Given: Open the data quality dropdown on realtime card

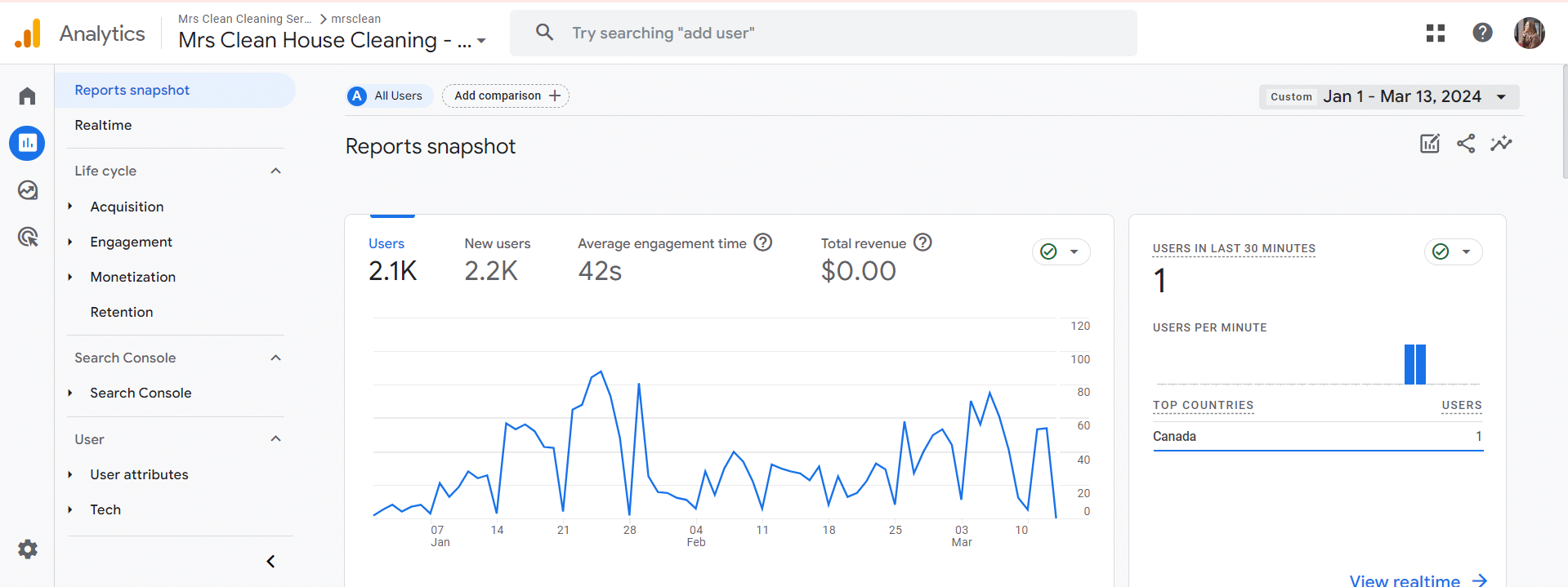Looking at the screenshot, I should click(1453, 251).
